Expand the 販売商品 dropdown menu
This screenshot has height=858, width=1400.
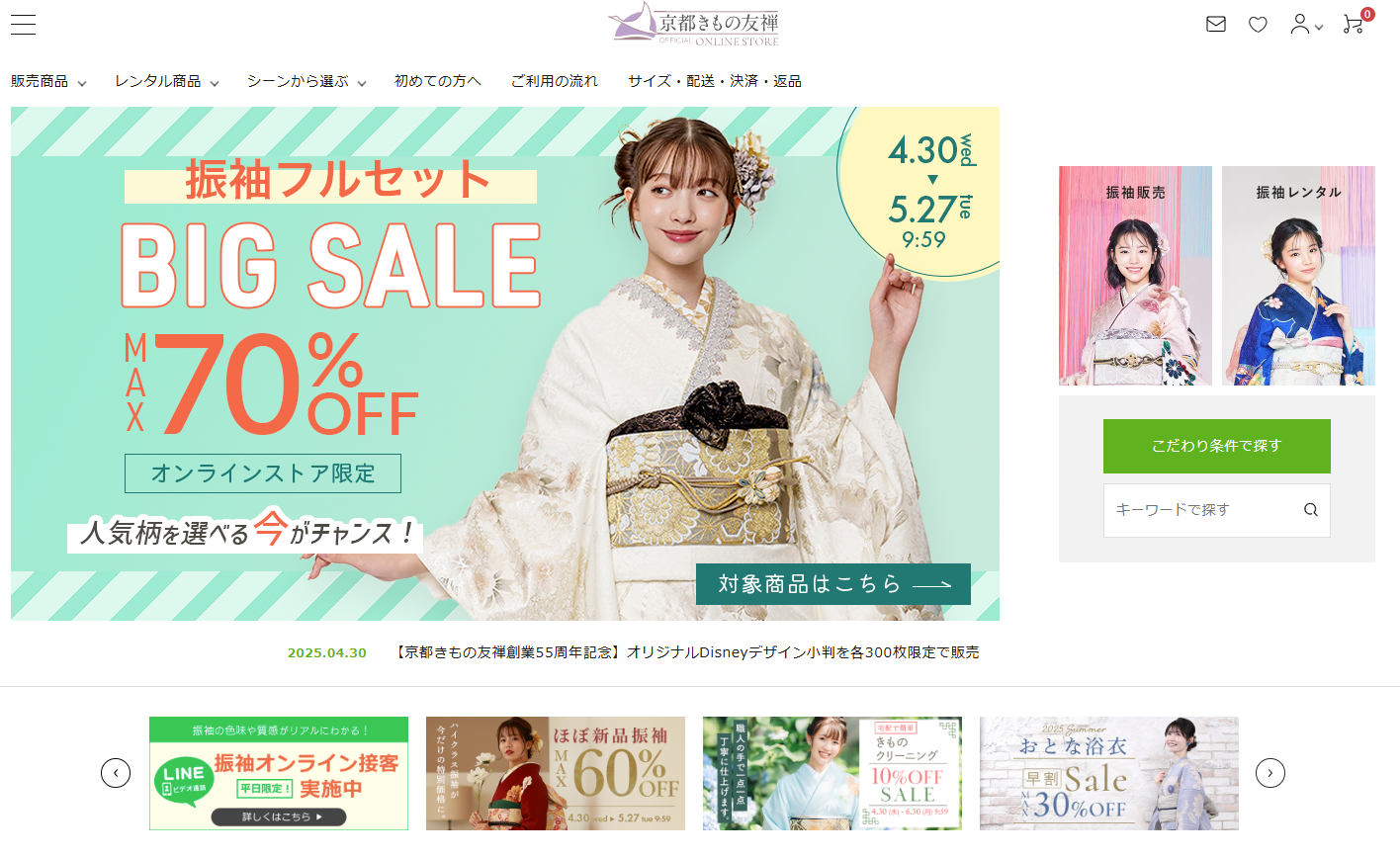click(48, 81)
